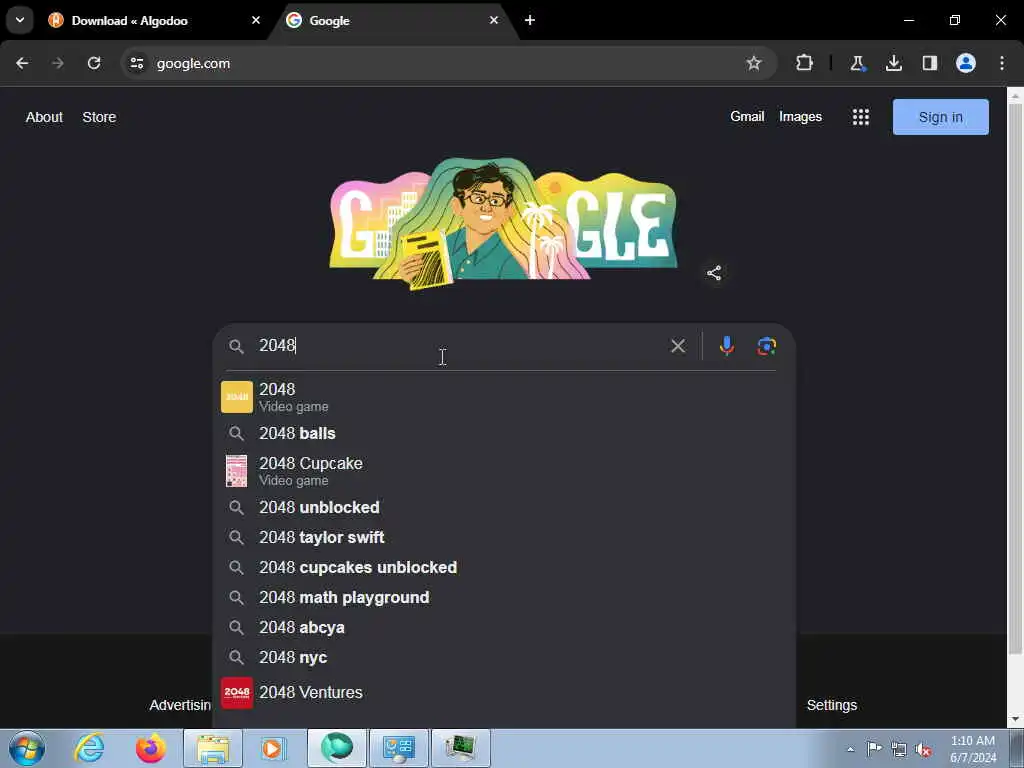Choose the 2048 Cupcake suggestion

tap(504, 471)
